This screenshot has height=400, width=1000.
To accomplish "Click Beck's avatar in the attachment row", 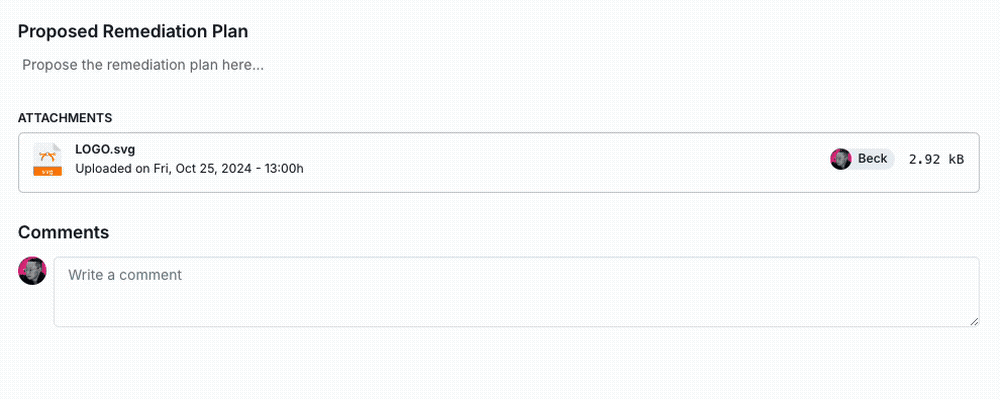I will [x=841, y=159].
